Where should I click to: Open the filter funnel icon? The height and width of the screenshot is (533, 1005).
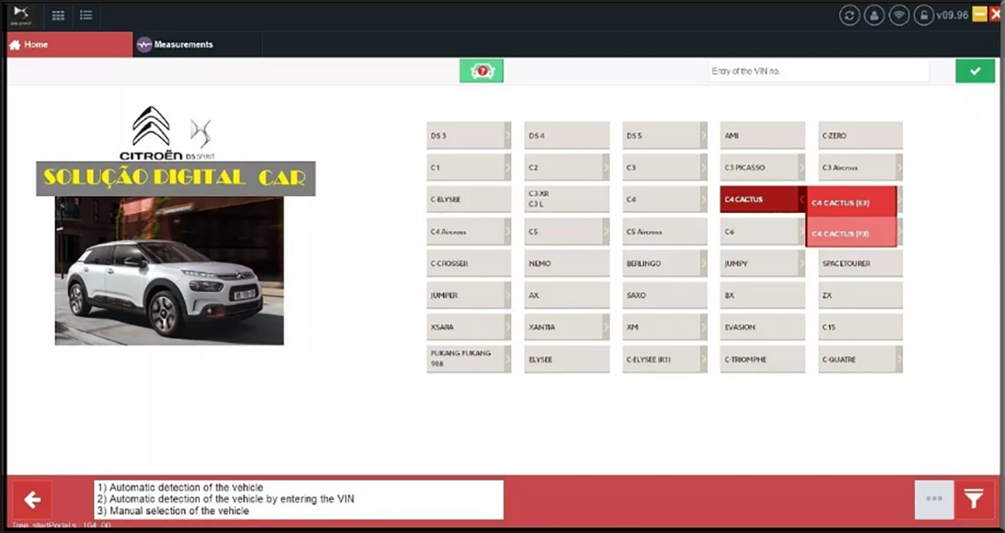click(974, 500)
